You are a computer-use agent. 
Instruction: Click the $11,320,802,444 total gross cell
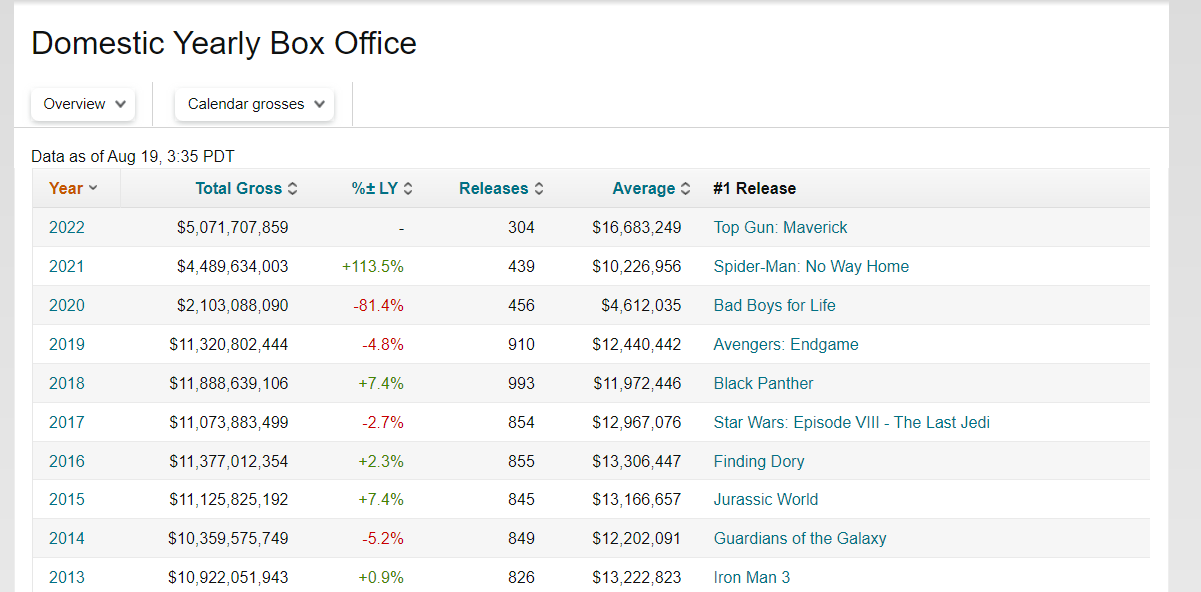coord(229,344)
